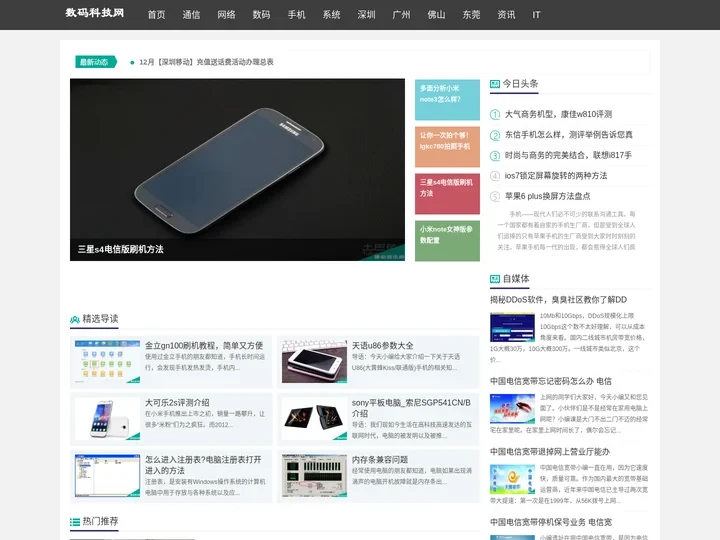
Task: Open 天语u86参数大全 article title
Action: coord(382,346)
